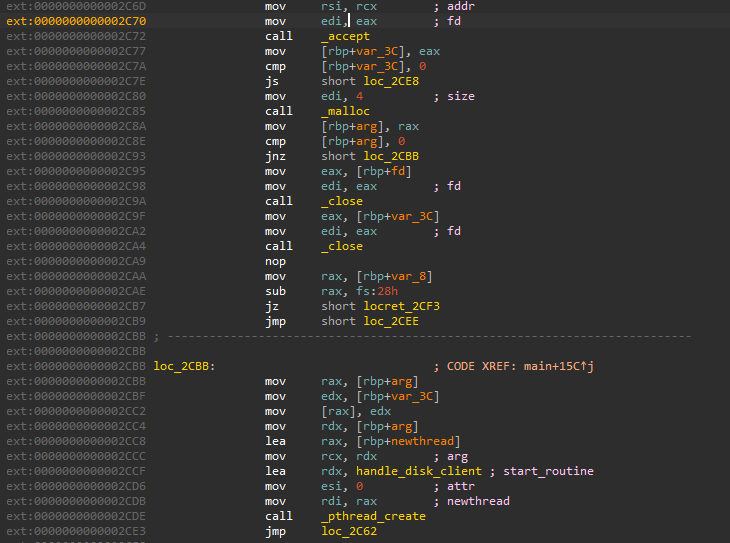Click address ext:0000000000002CE3
730x543 pixels.
click(76, 531)
